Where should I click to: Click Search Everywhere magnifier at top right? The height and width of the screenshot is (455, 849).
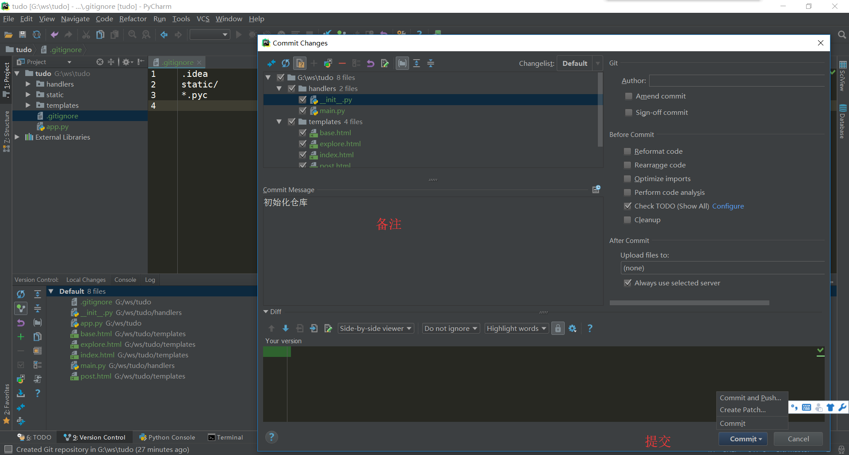point(842,35)
